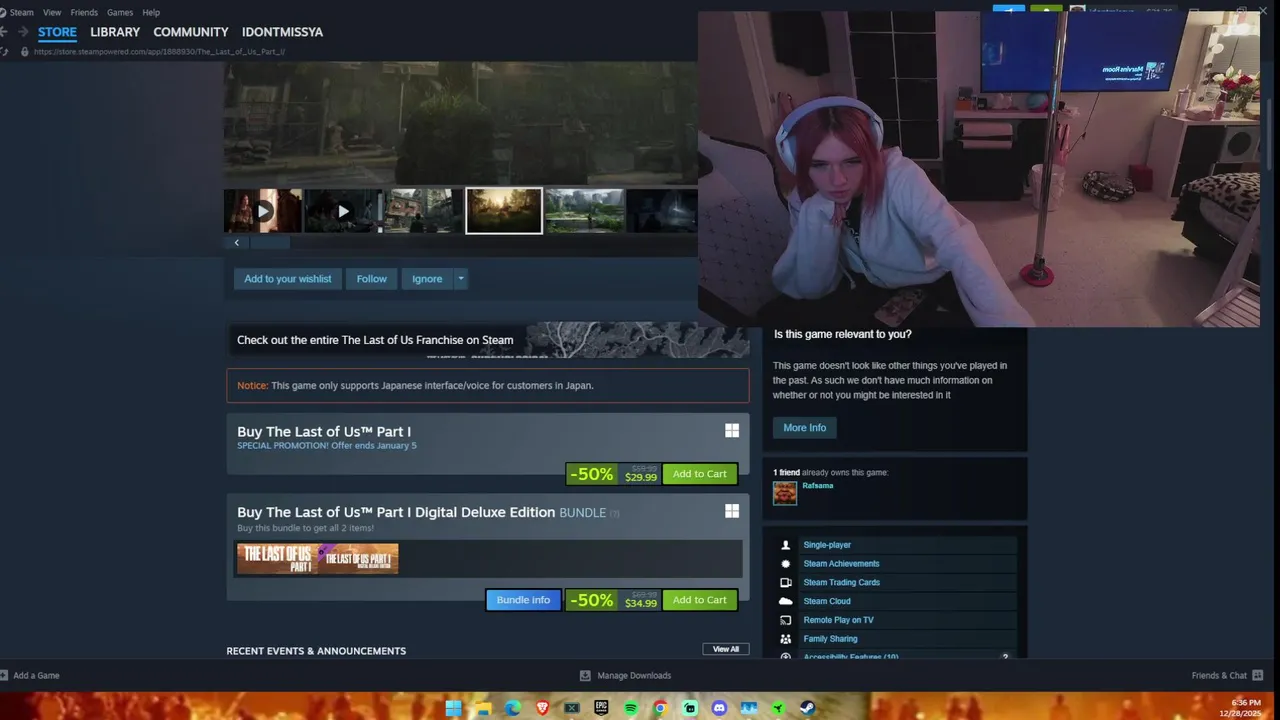Image resolution: width=1280 pixels, height=720 pixels.
Task: Click the Ignore button
Action: point(427,279)
